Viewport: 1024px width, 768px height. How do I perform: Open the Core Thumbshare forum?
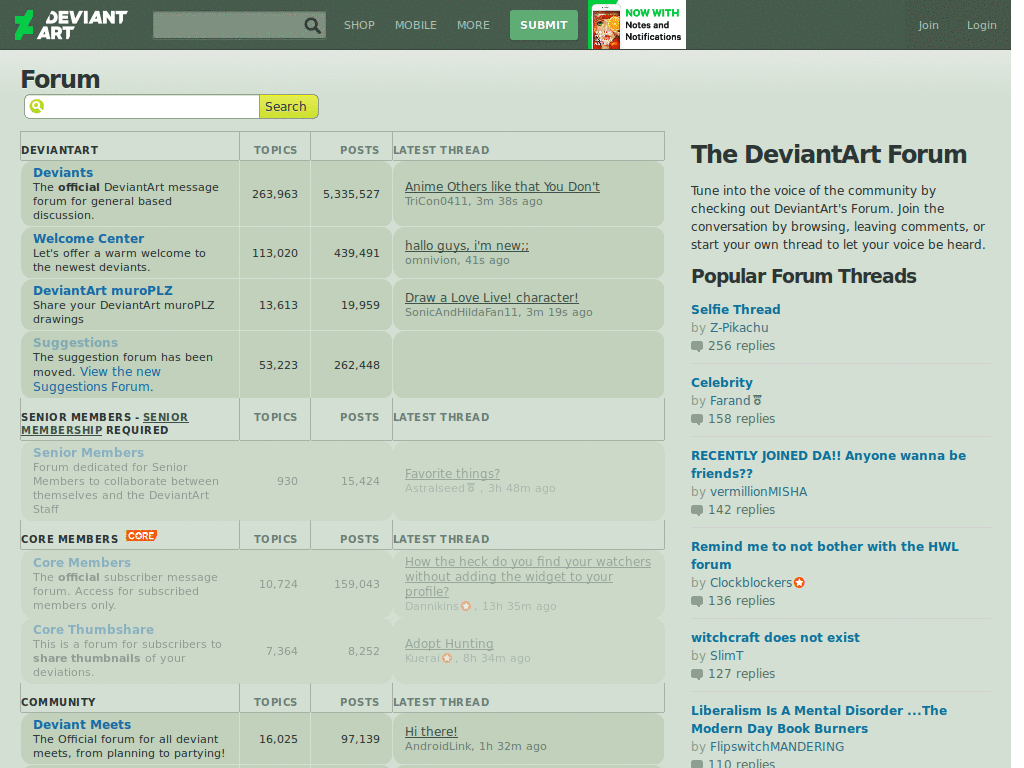click(93, 630)
